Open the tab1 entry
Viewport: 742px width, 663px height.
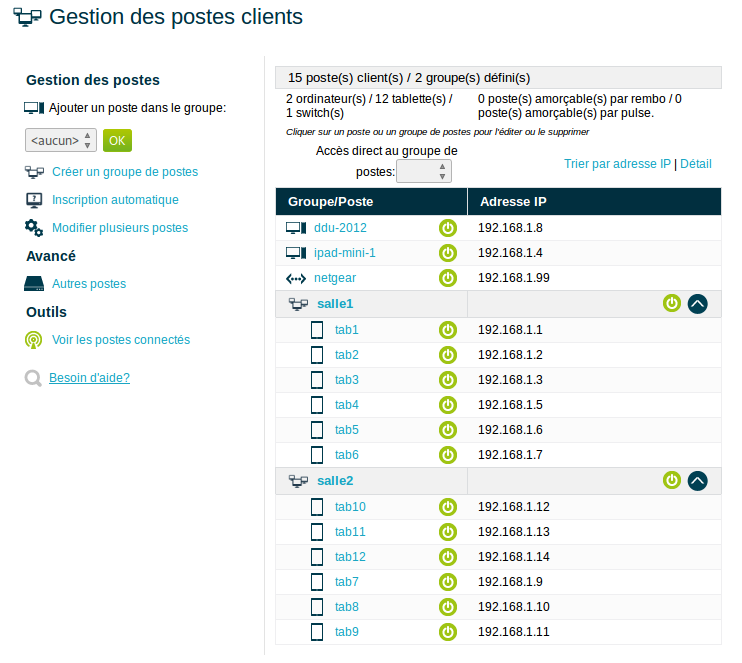pos(346,330)
